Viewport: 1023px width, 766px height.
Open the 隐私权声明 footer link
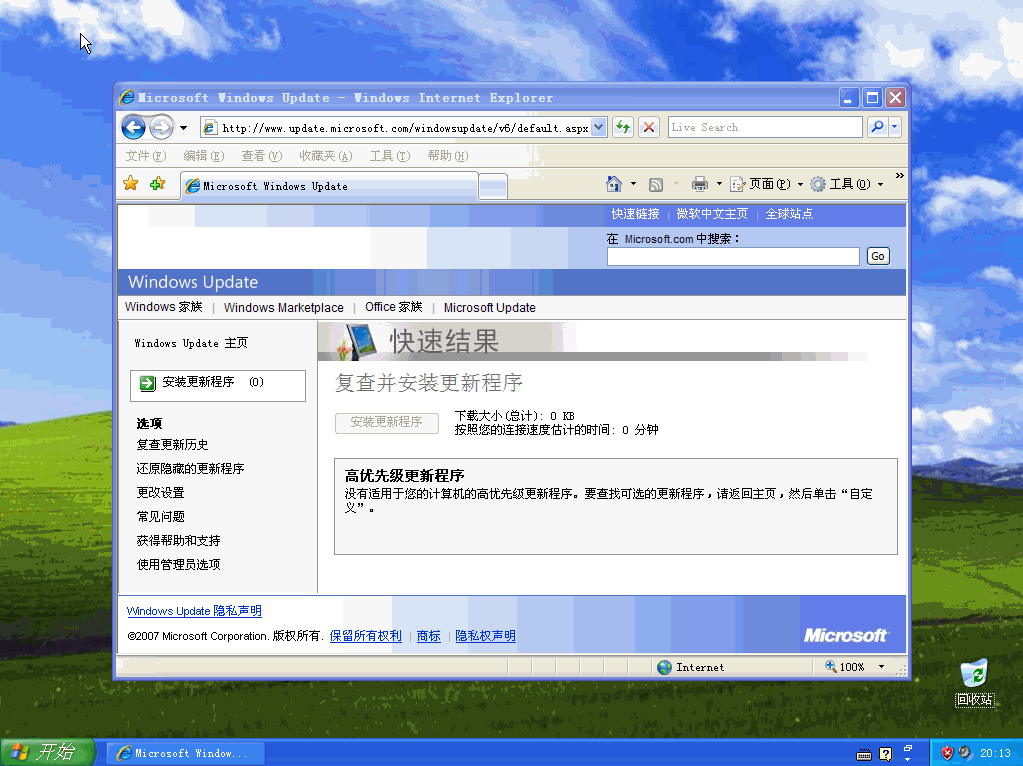click(x=485, y=636)
